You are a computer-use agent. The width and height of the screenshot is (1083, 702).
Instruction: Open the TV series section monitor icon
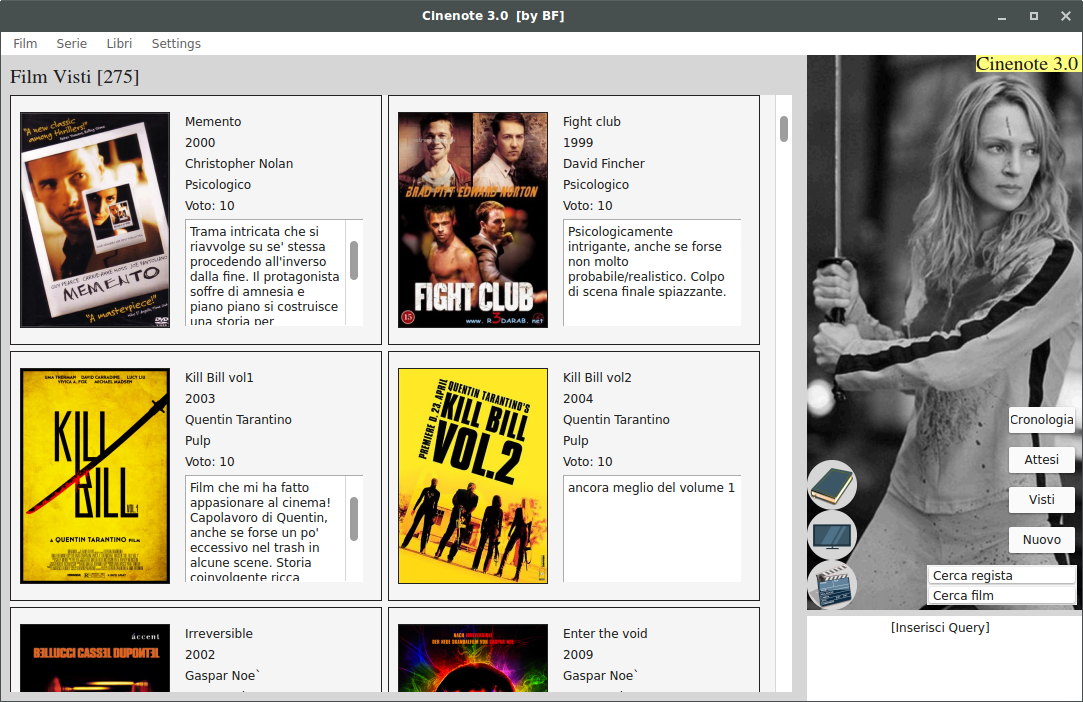[x=832, y=535]
